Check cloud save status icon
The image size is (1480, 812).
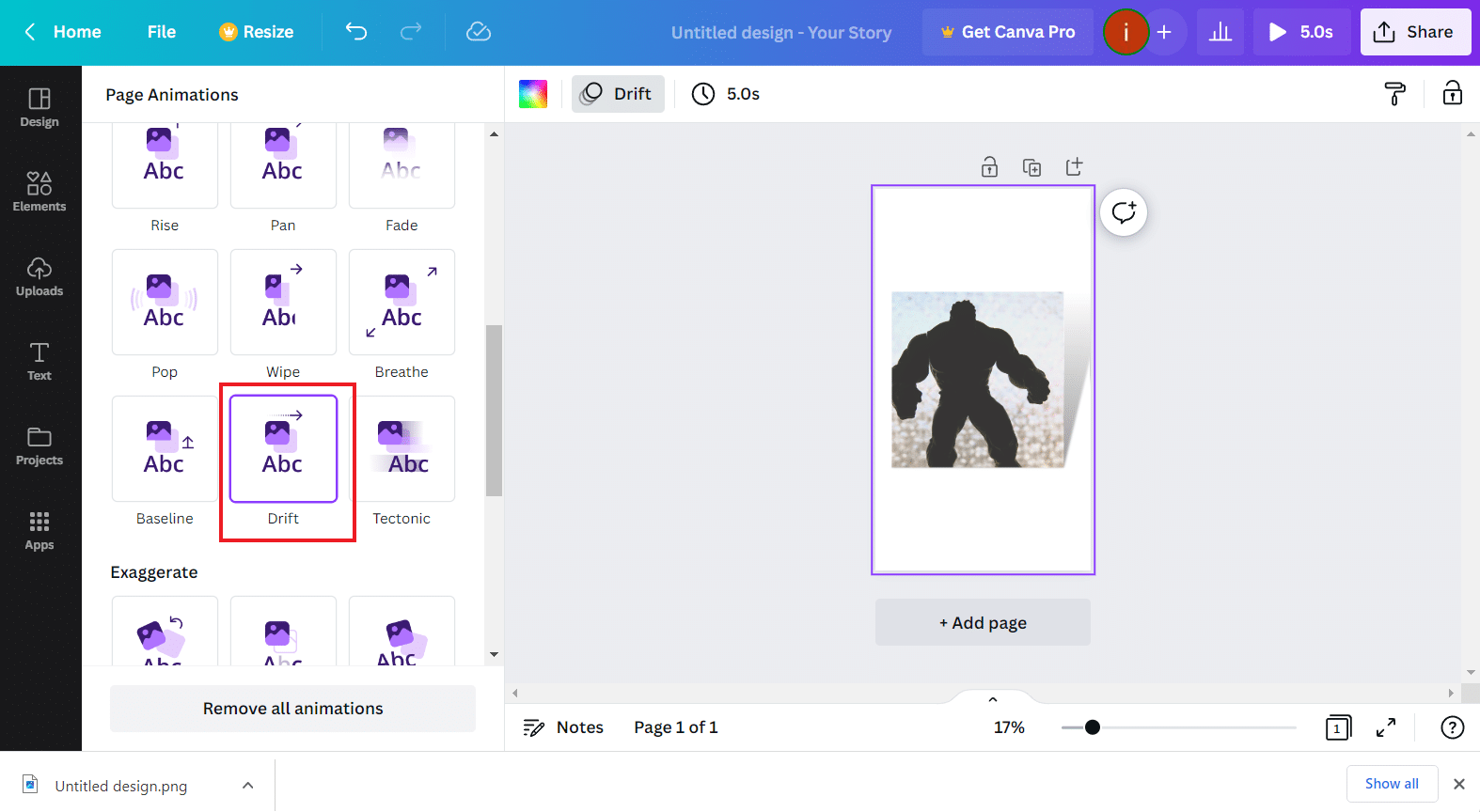[479, 32]
